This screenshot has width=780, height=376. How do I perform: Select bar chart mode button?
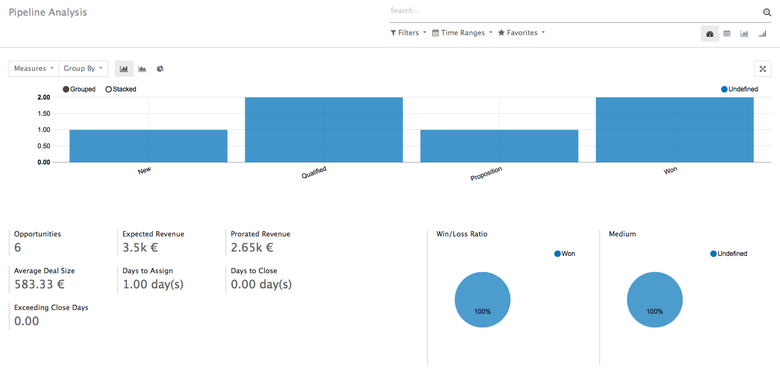click(124, 69)
